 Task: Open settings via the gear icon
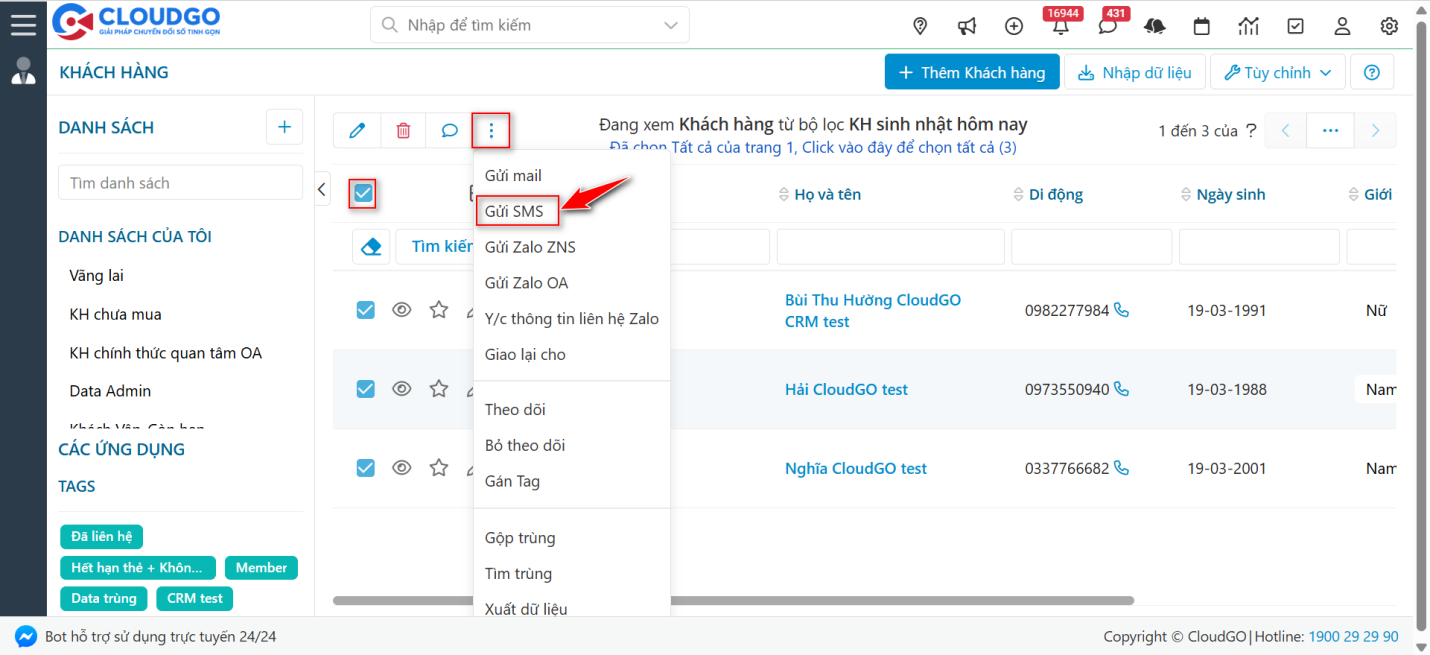1389,26
